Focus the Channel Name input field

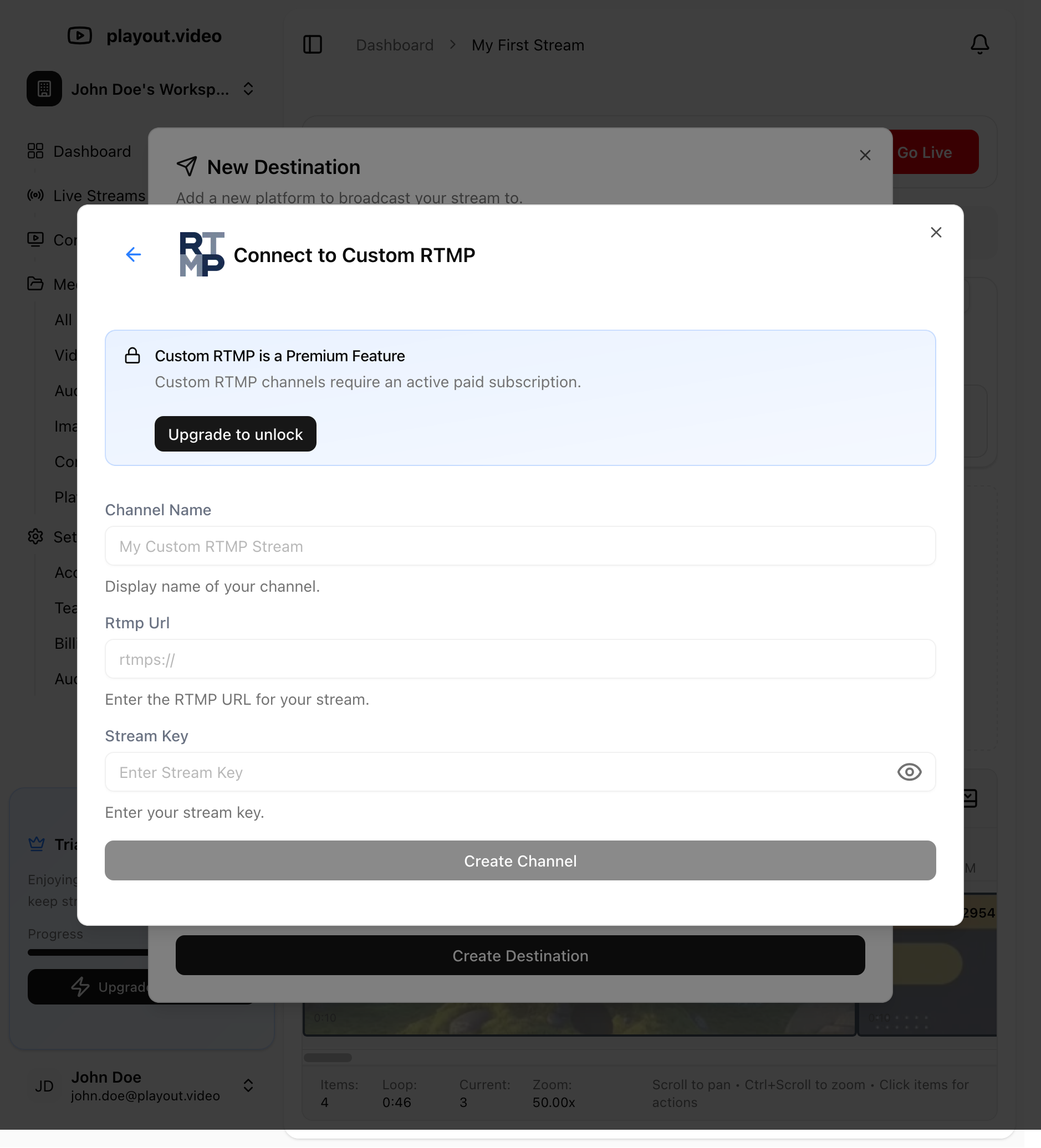pyautogui.click(x=519, y=546)
